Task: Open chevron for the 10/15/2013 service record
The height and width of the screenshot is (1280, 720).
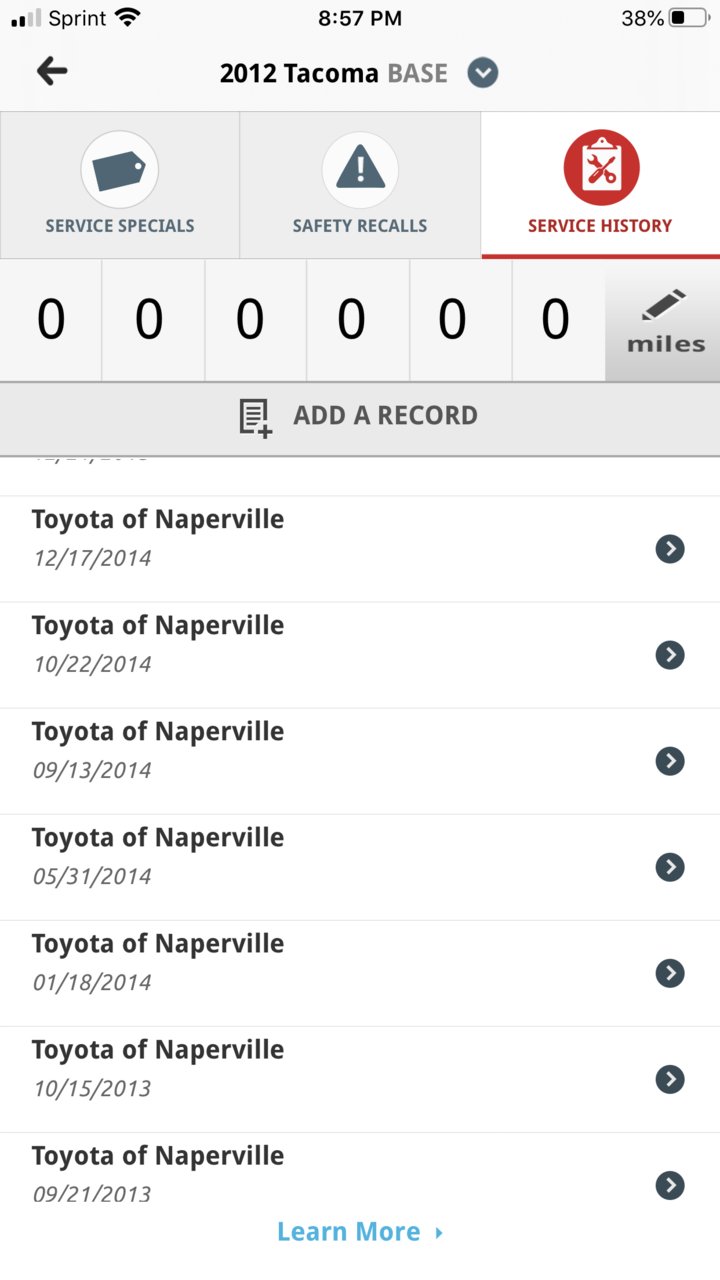Action: (x=670, y=1079)
